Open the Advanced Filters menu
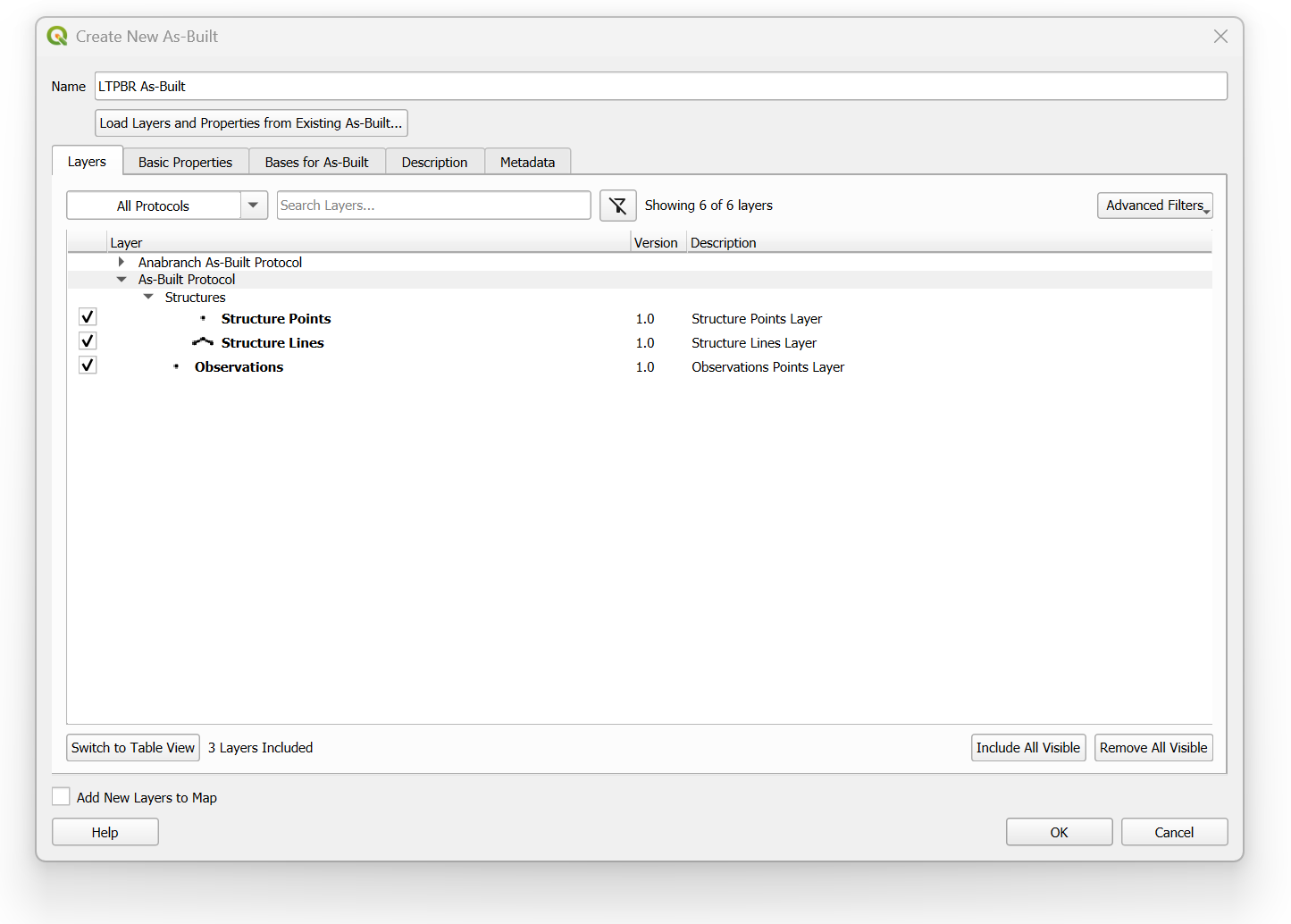Viewport: 1291px width, 924px height. [1154, 206]
